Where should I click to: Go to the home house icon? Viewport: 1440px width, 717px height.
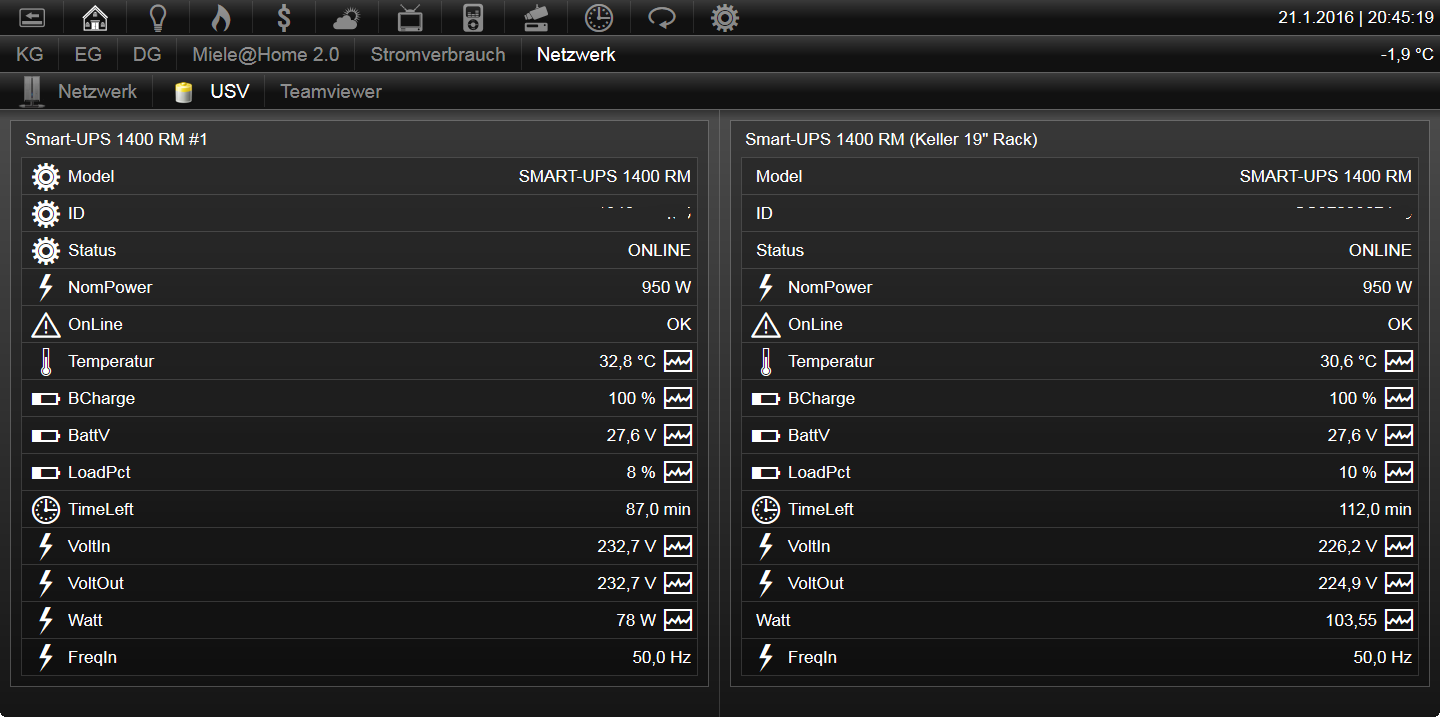click(x=95, y=17)
